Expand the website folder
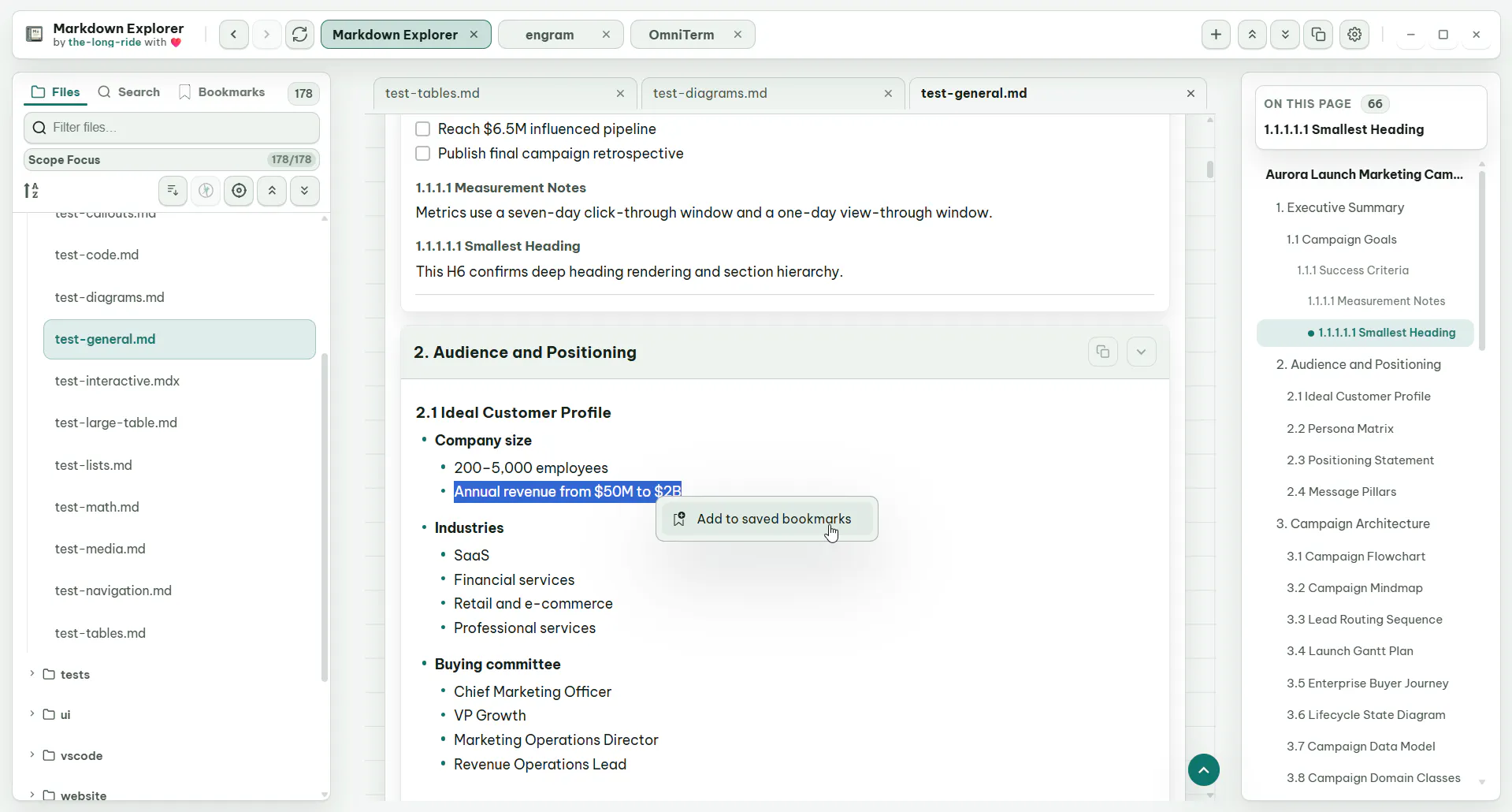This screenshot has width=1512, height=812. pyautogui.click(x=32, y=795)
